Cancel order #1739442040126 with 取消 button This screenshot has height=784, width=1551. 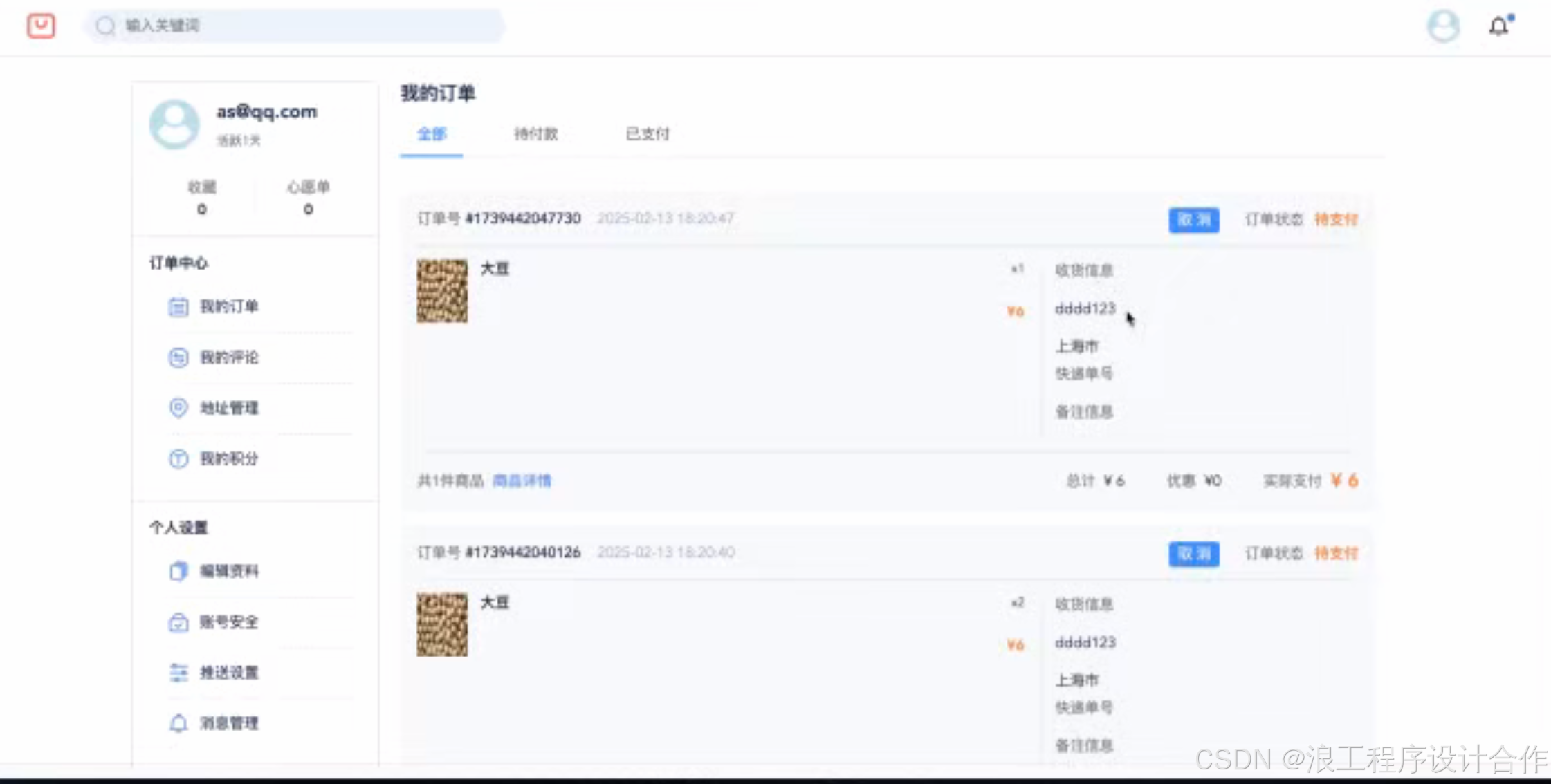1193,554
